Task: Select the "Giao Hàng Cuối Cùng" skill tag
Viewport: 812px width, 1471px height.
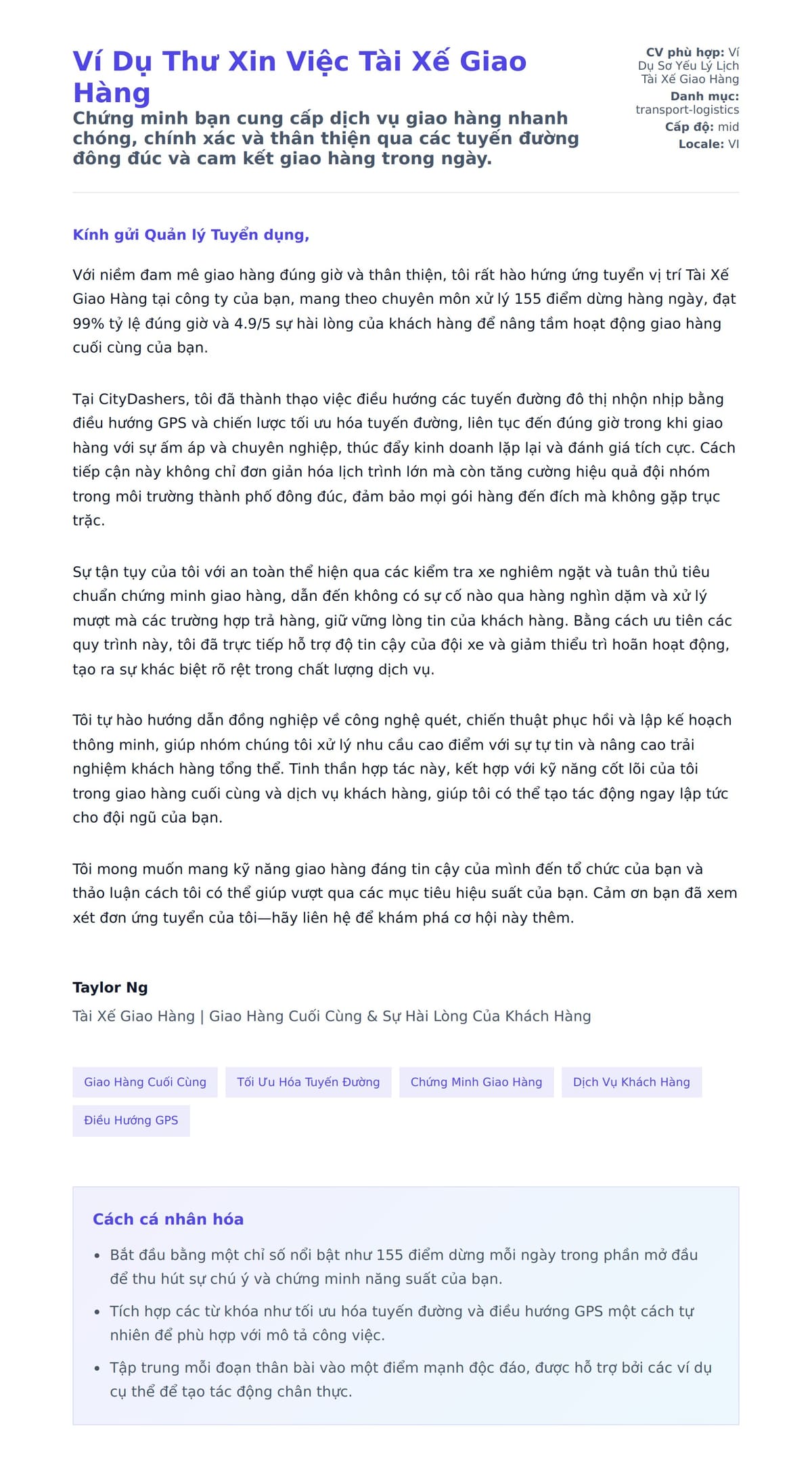Action: click(x=145, y=1082)
